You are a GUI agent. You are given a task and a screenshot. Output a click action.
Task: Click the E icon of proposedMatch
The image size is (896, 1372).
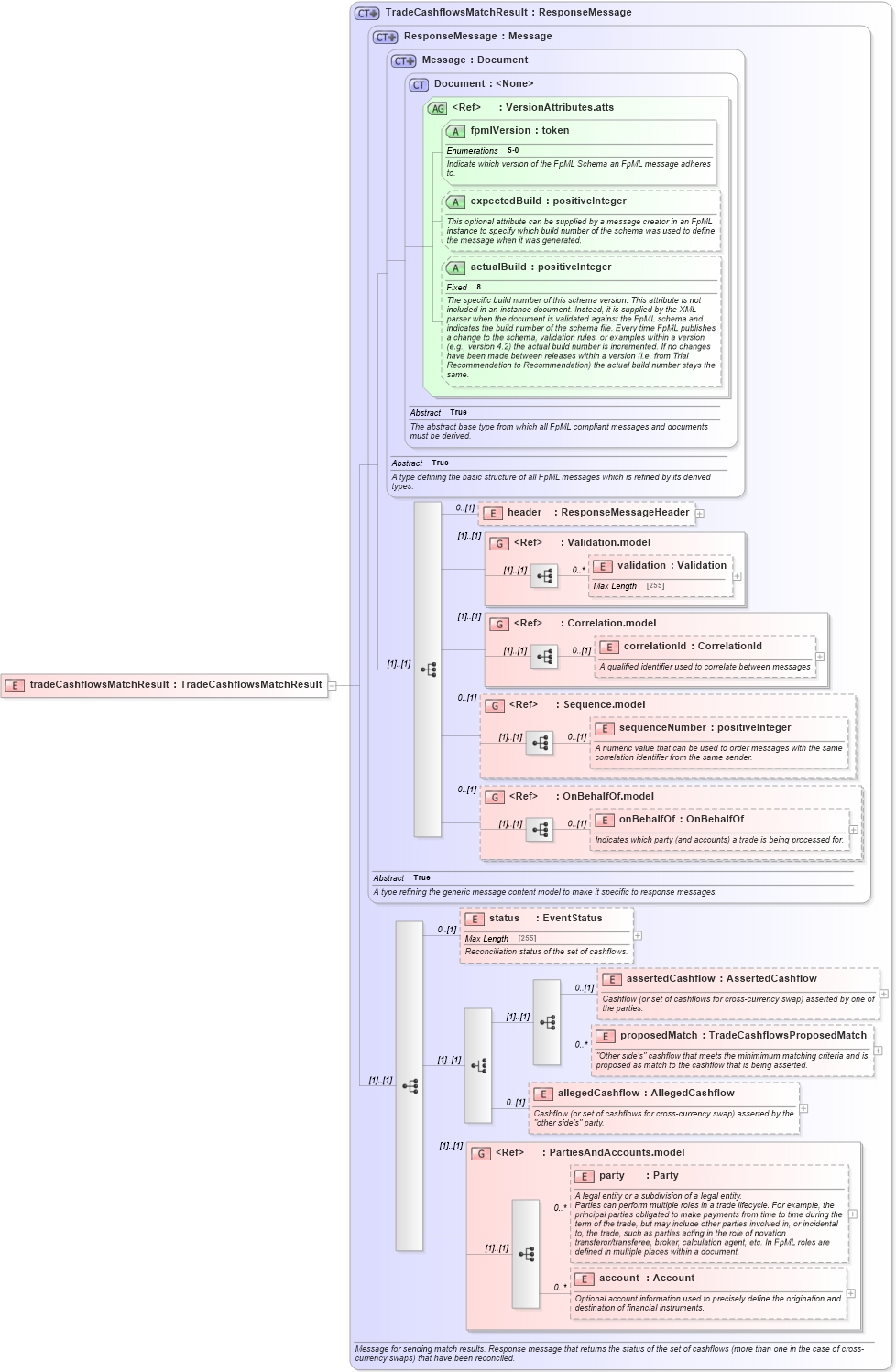coord(606,1036)
